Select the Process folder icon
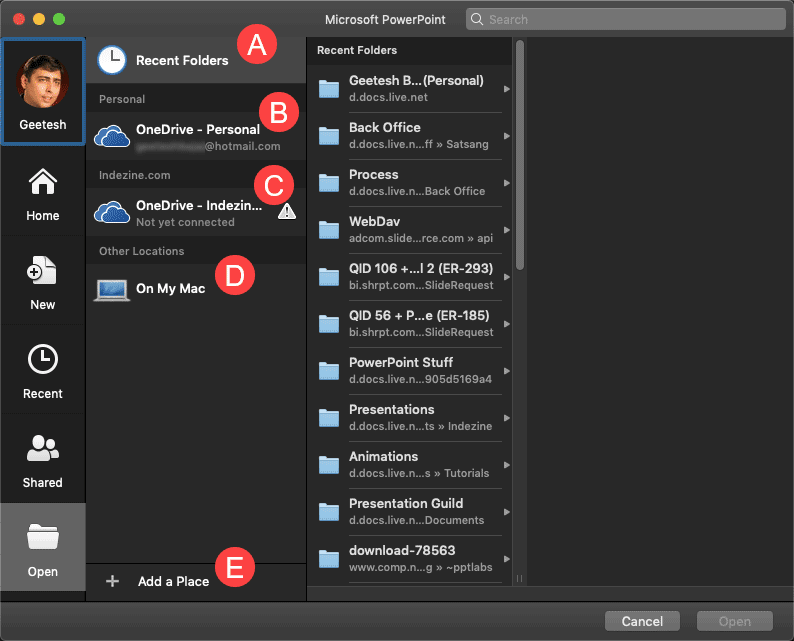This screenshot has height=641, width=794. tap(329, 183)
